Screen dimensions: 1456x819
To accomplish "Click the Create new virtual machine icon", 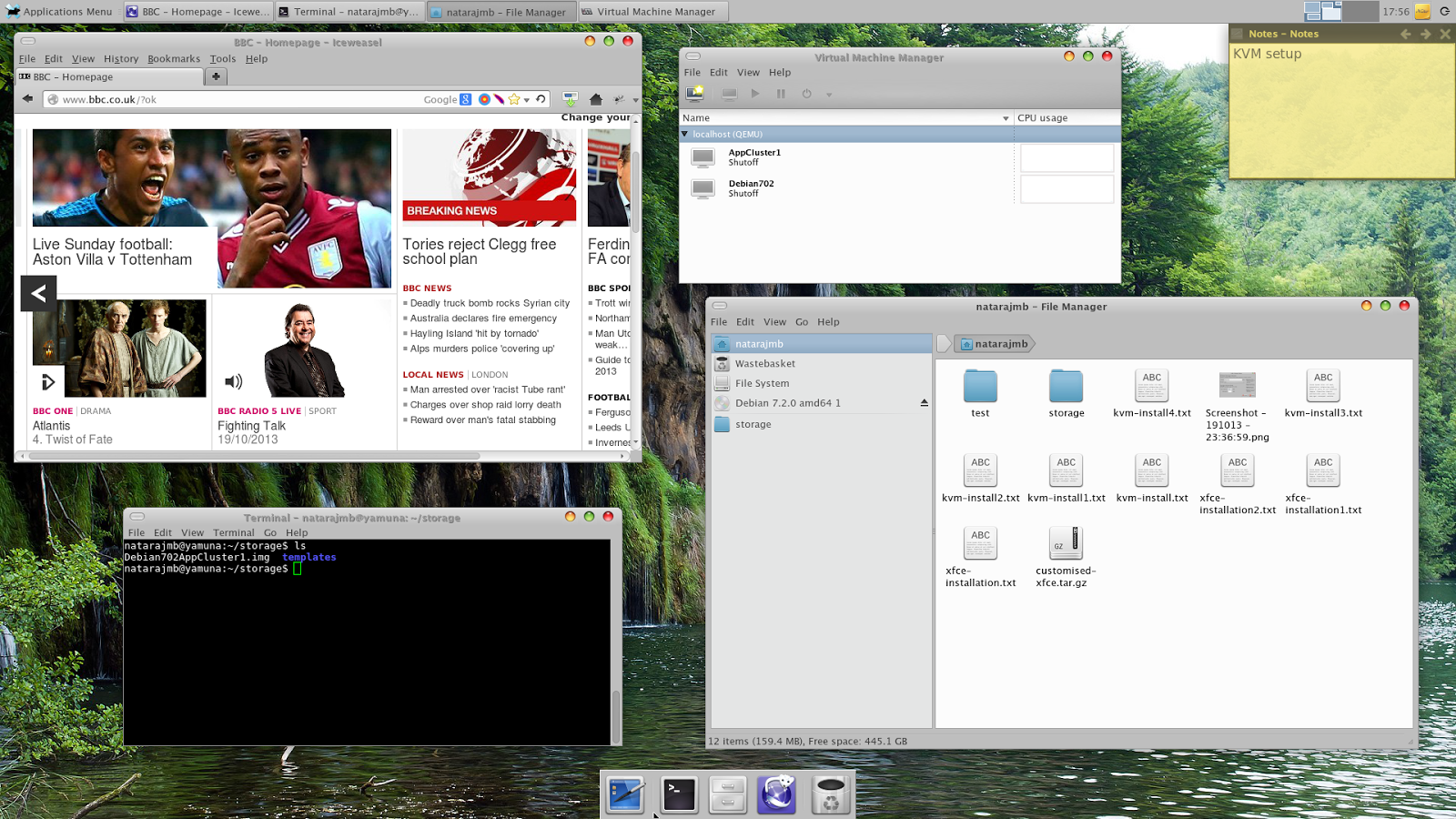I will tap(695, 93).
